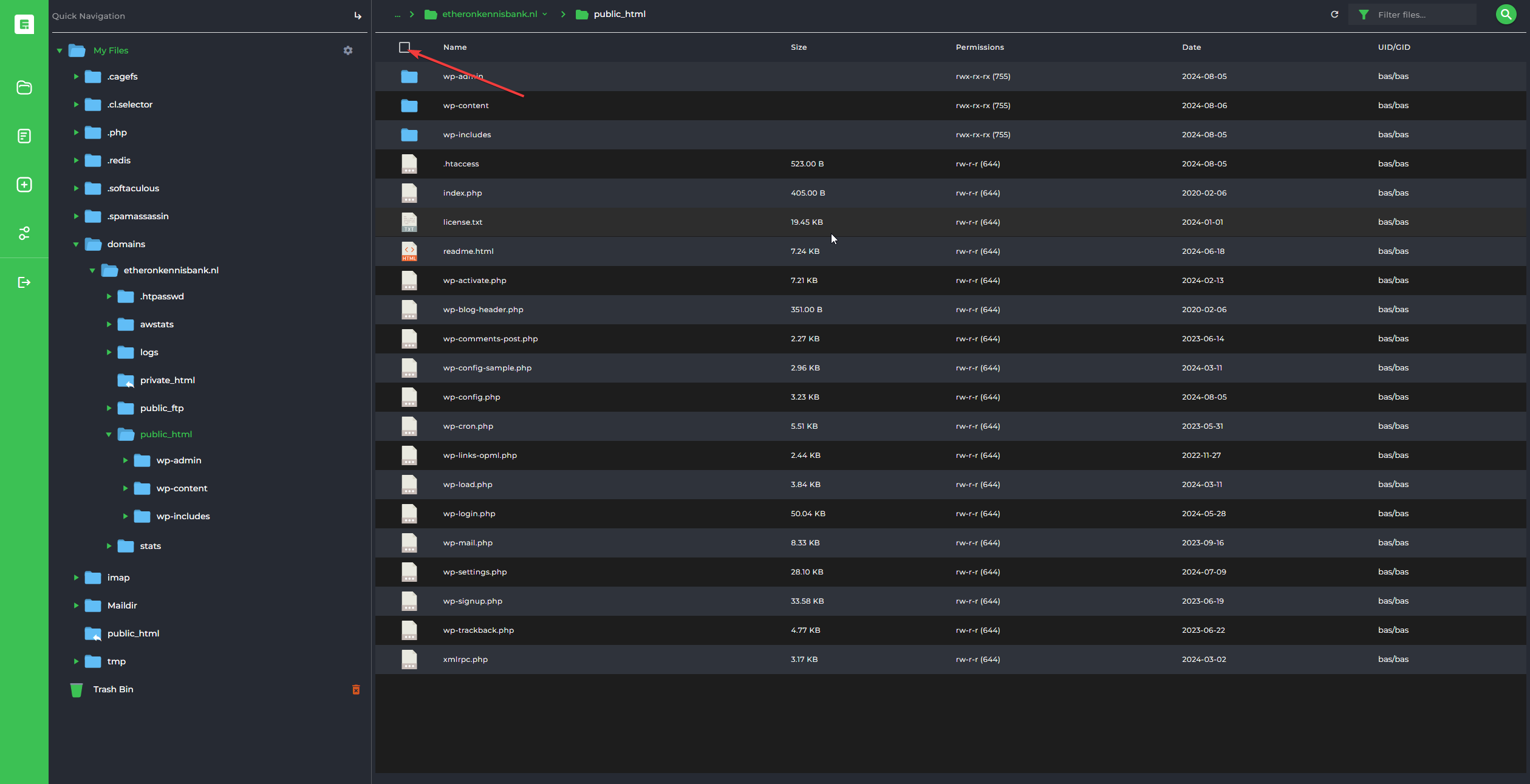The image size is (1530, 784).
Task: Sort files by Size column
Action: [798, 47]
